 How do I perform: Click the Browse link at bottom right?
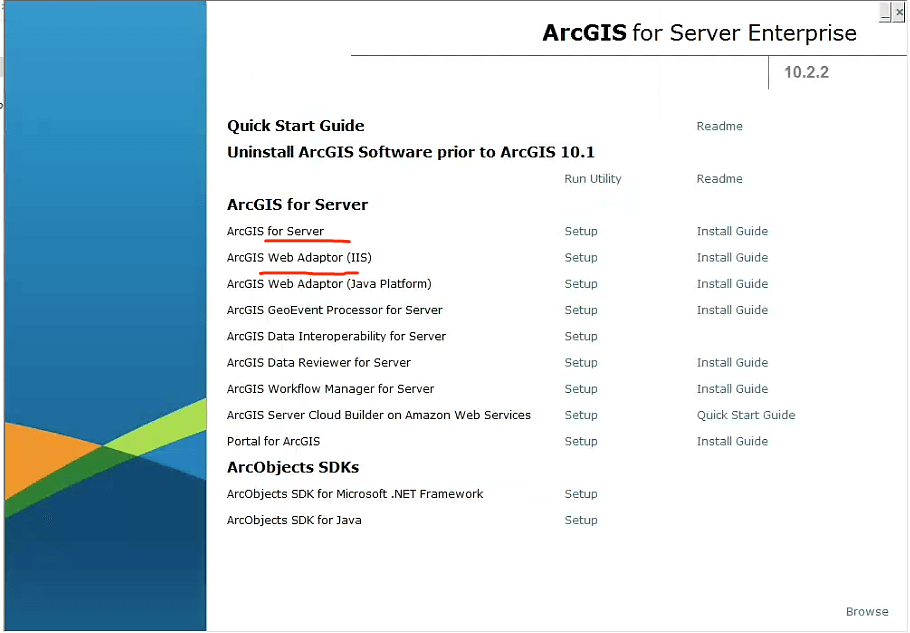point(866,612)
